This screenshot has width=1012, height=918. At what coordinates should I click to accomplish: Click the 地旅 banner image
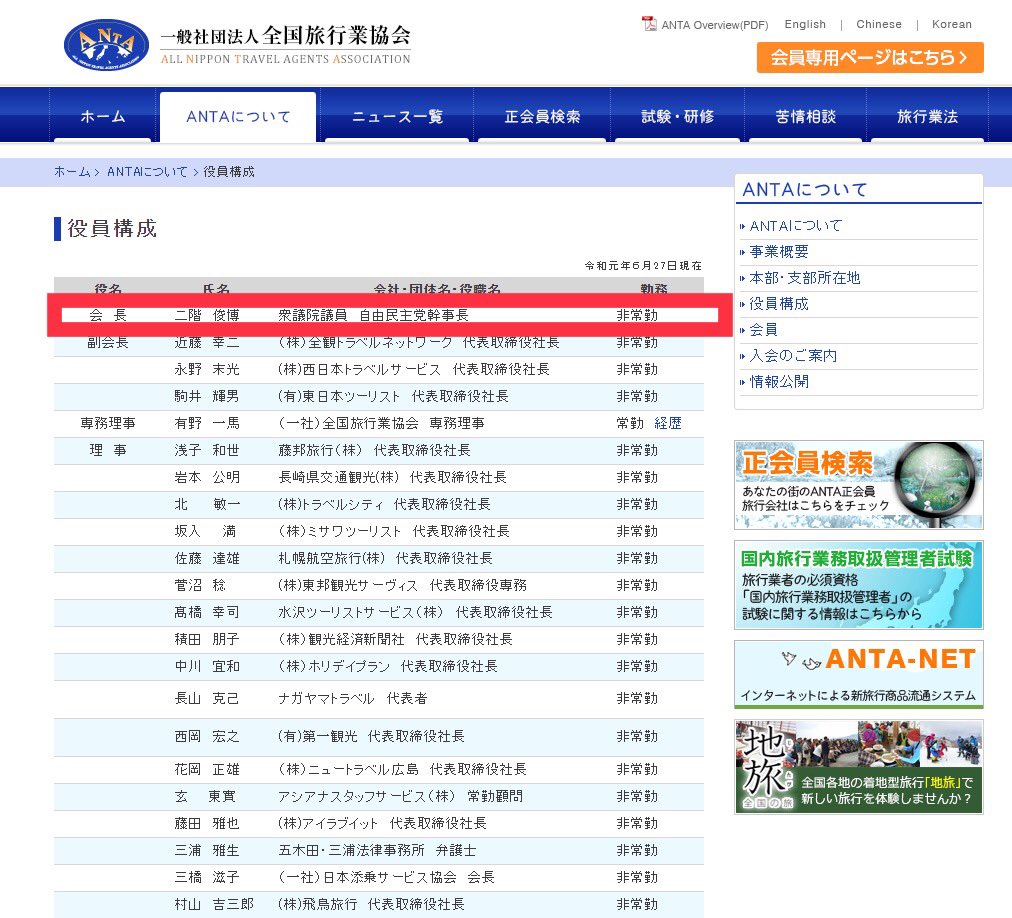[x=858, y=767]
